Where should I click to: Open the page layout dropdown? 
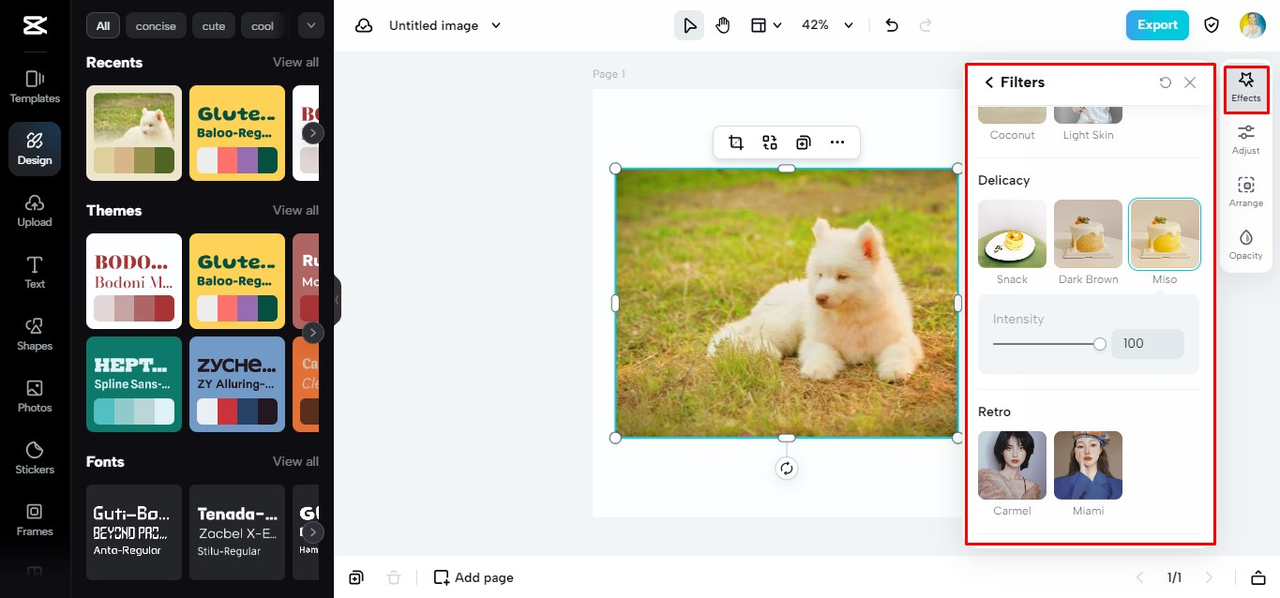click(766, 25)
